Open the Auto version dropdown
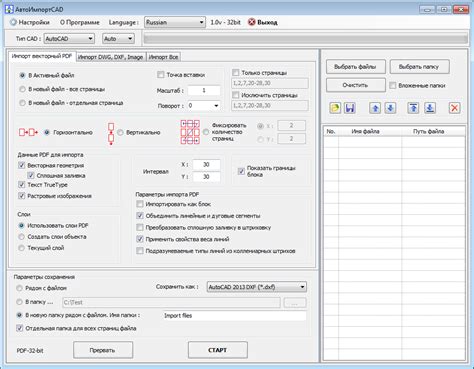 click(x=118, y=39)
